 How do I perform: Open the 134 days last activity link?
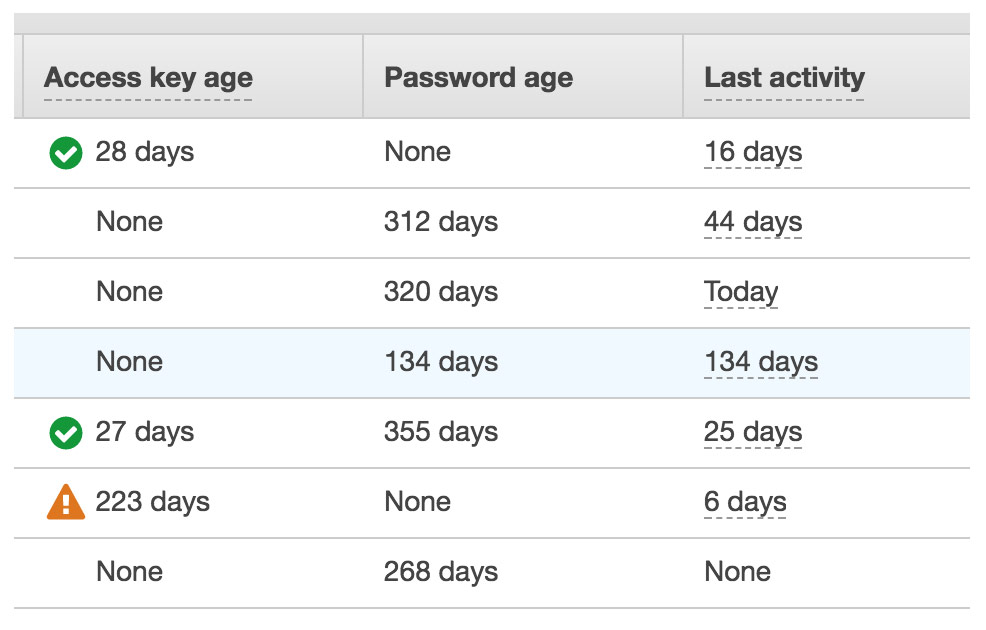[x=761, y=362]
